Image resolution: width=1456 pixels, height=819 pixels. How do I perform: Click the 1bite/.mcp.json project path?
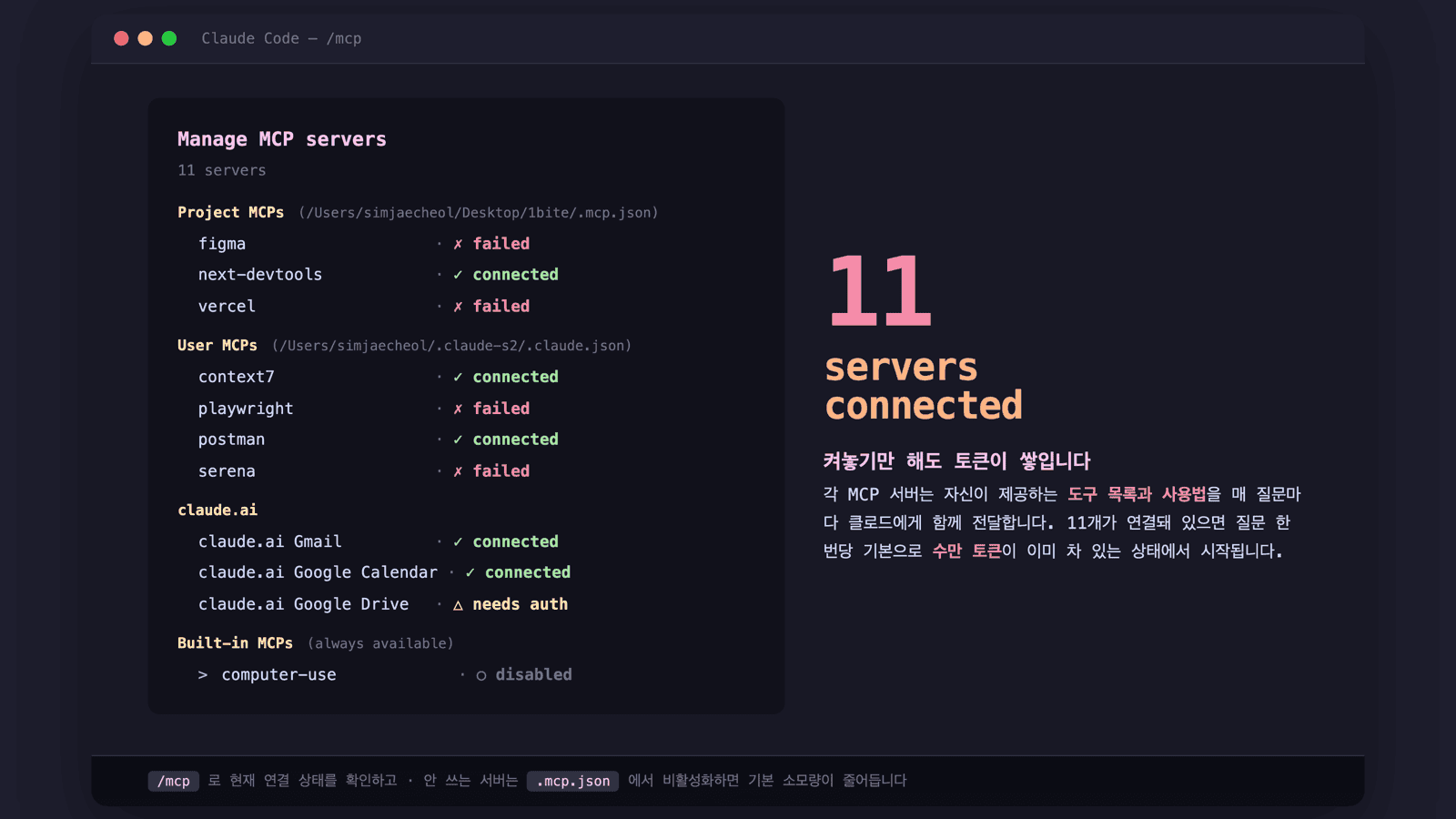[479, 213]
